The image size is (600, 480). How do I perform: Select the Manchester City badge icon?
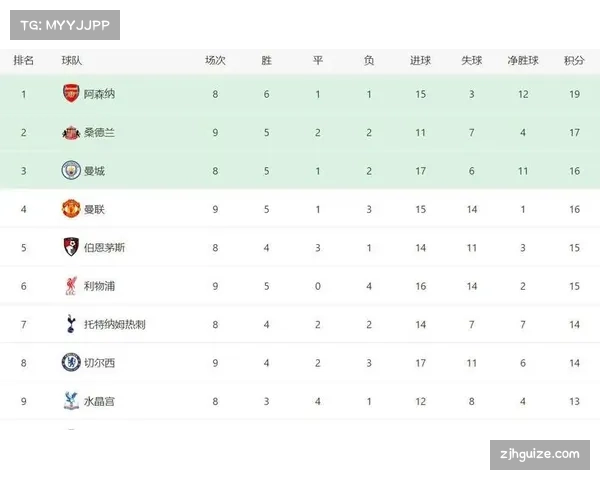[x=71, y=170]
